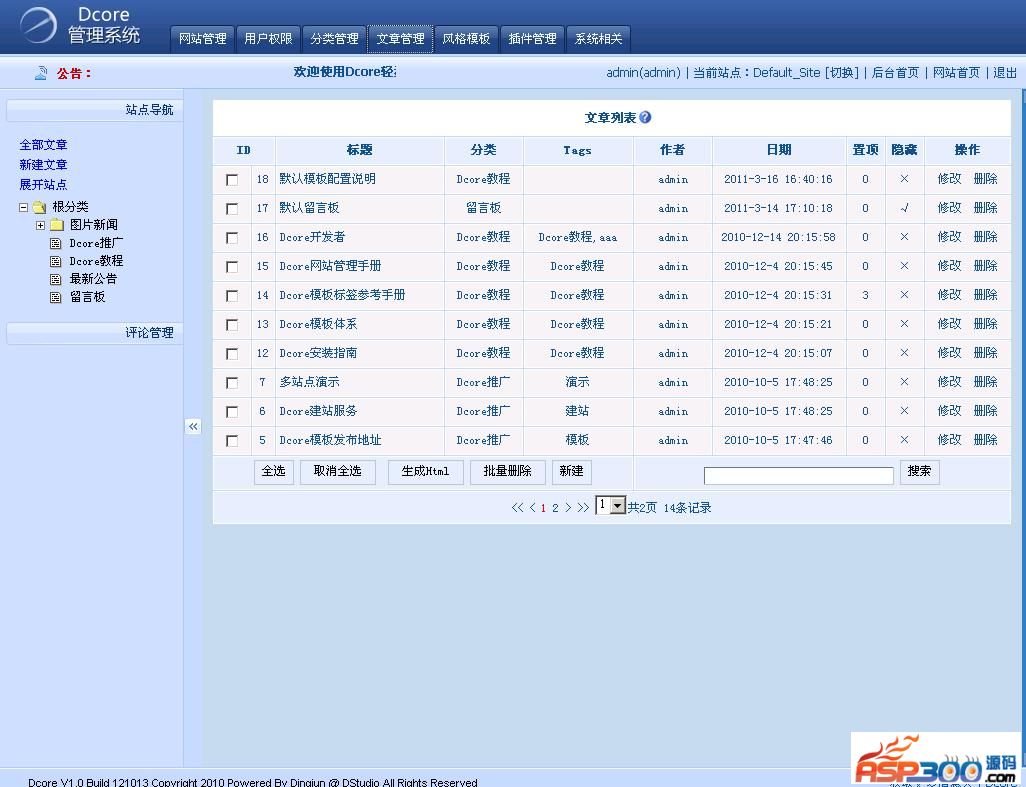The height and width of the screenshot is (787, 1026).
Task: Expand the 评论管理 panel header
Action: [94, 333]
